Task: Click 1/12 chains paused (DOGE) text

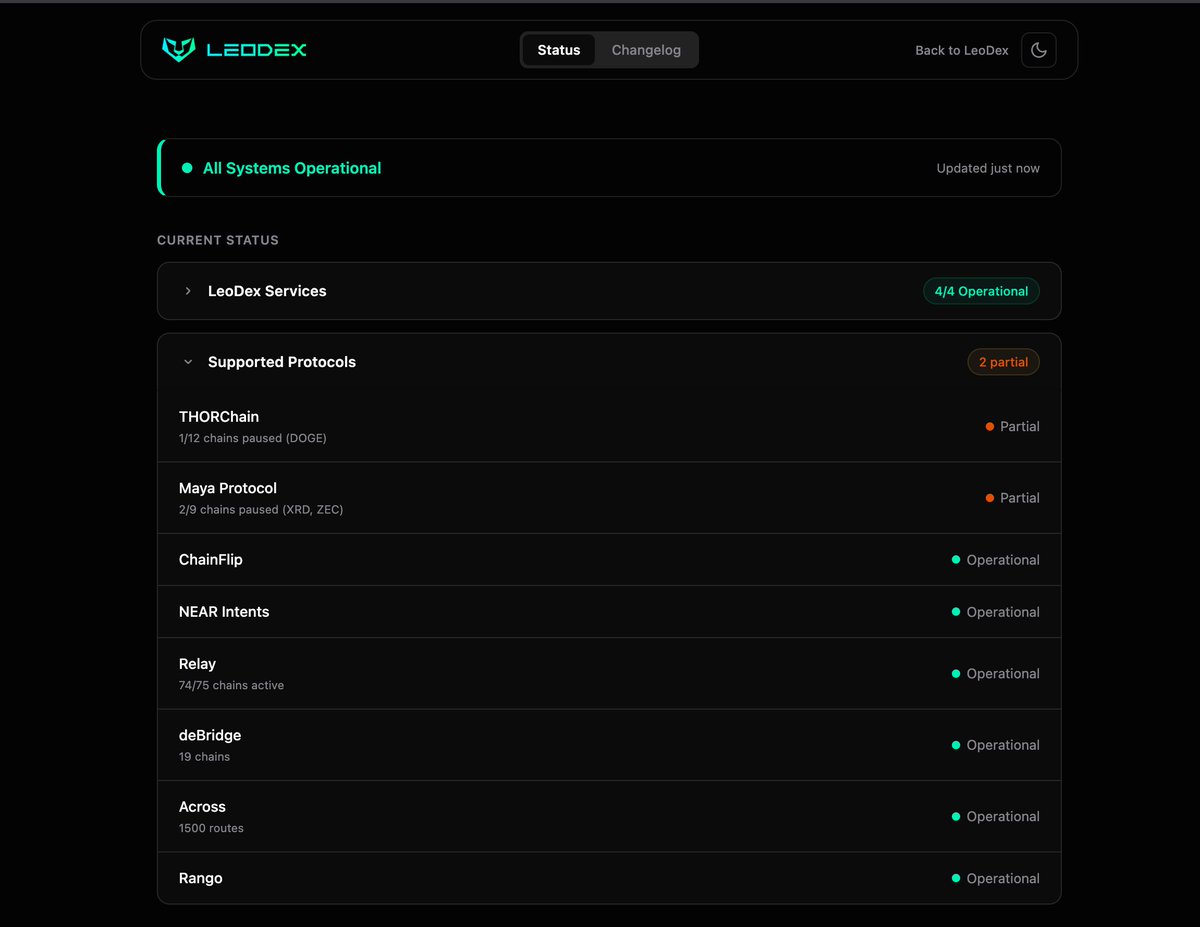Action: pos(252,438)
